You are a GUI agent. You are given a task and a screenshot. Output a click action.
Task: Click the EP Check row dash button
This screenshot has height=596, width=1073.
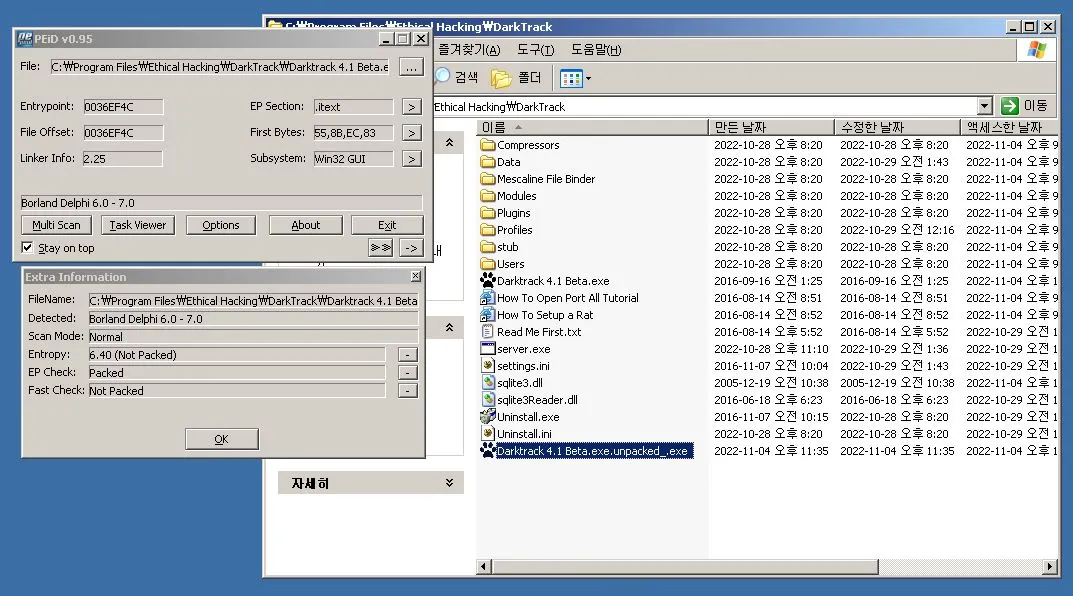tap(408, 372)
